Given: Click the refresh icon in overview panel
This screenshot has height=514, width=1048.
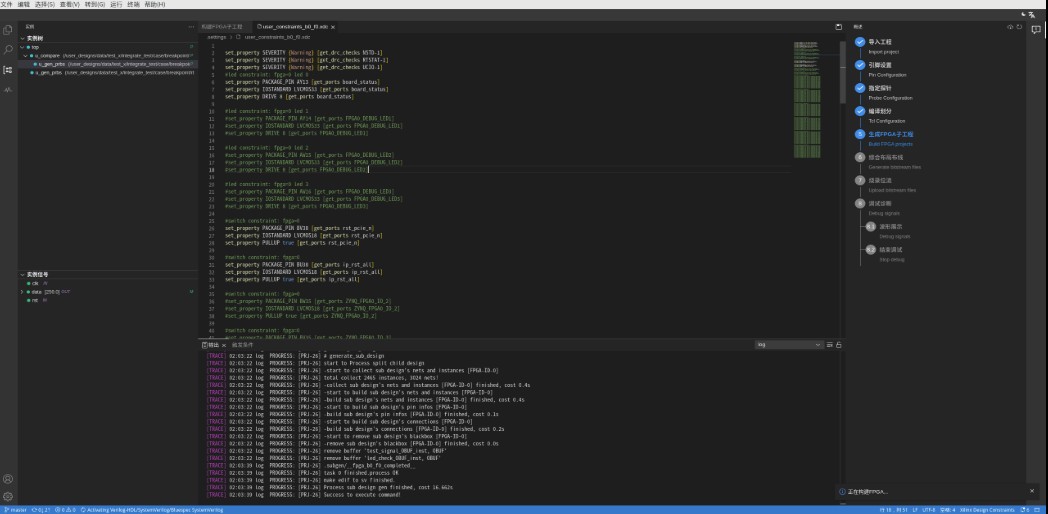Looking at the screenshot, I should 1019,27.
